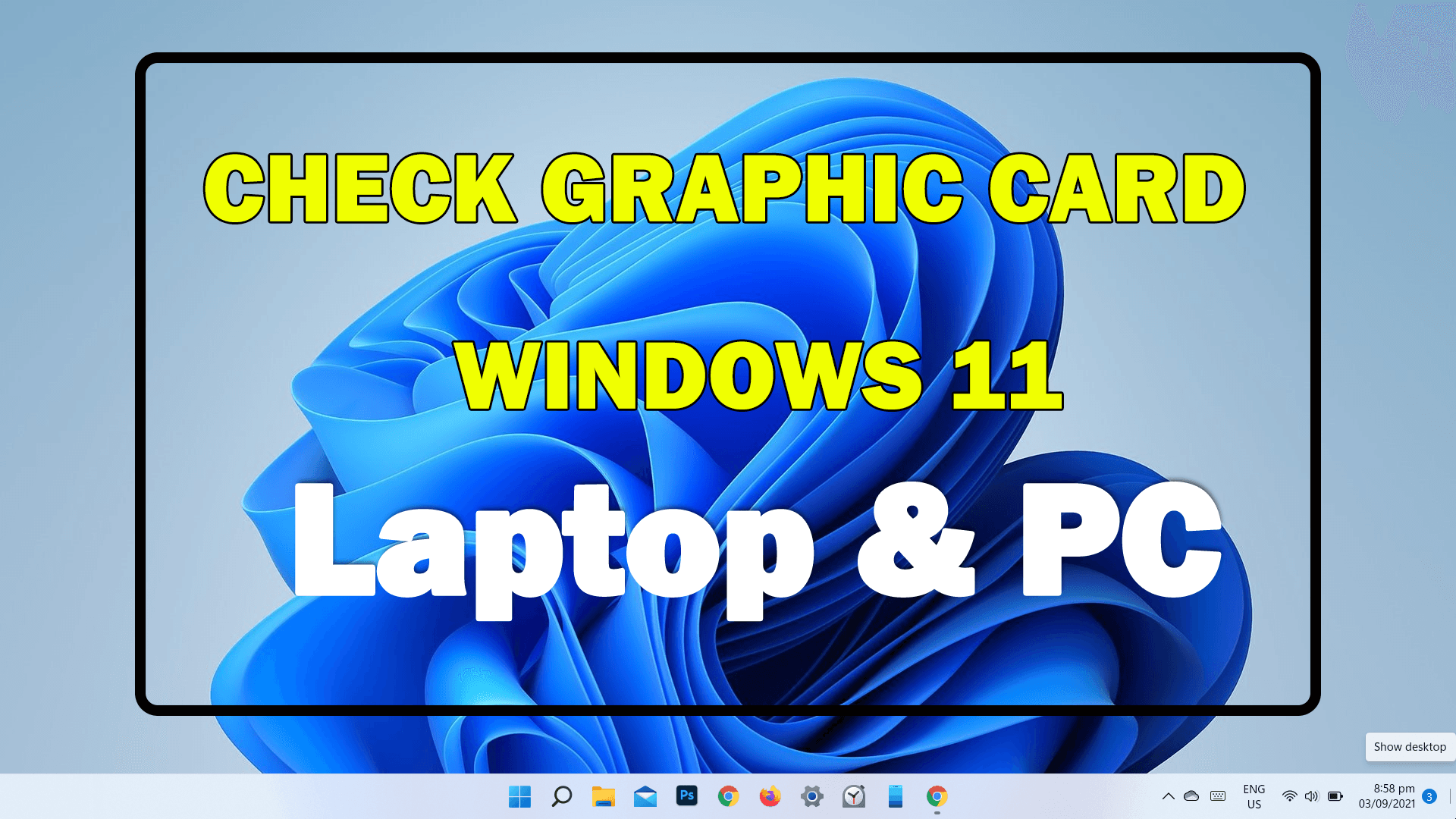Open Photoshop from the taskbar
1456x819 pixels.
[687, 796]
